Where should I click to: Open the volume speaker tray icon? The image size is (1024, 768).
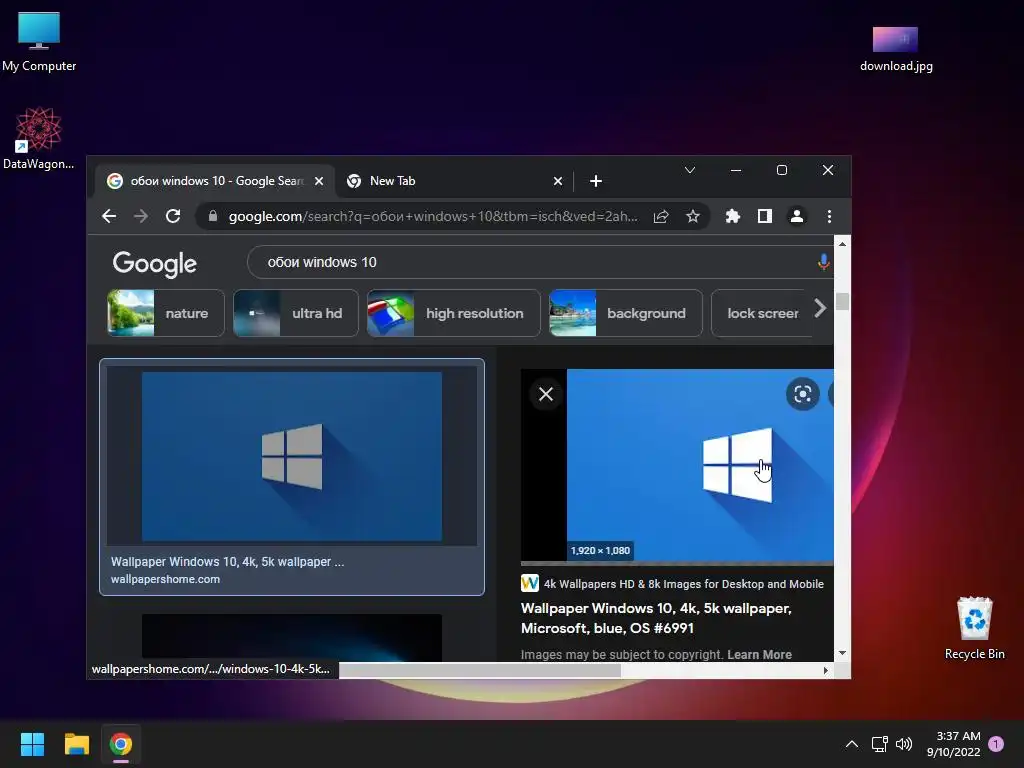[x=904, y=744]
